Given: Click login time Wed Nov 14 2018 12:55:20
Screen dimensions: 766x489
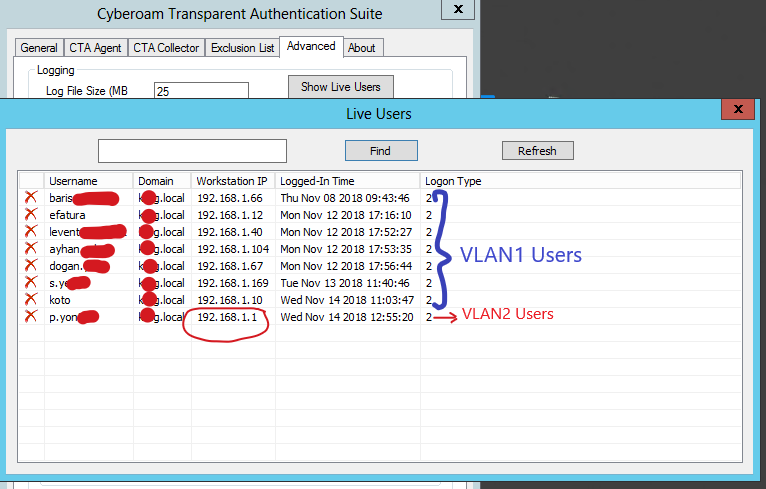Looking at the screenshot, I should [347, 317].
